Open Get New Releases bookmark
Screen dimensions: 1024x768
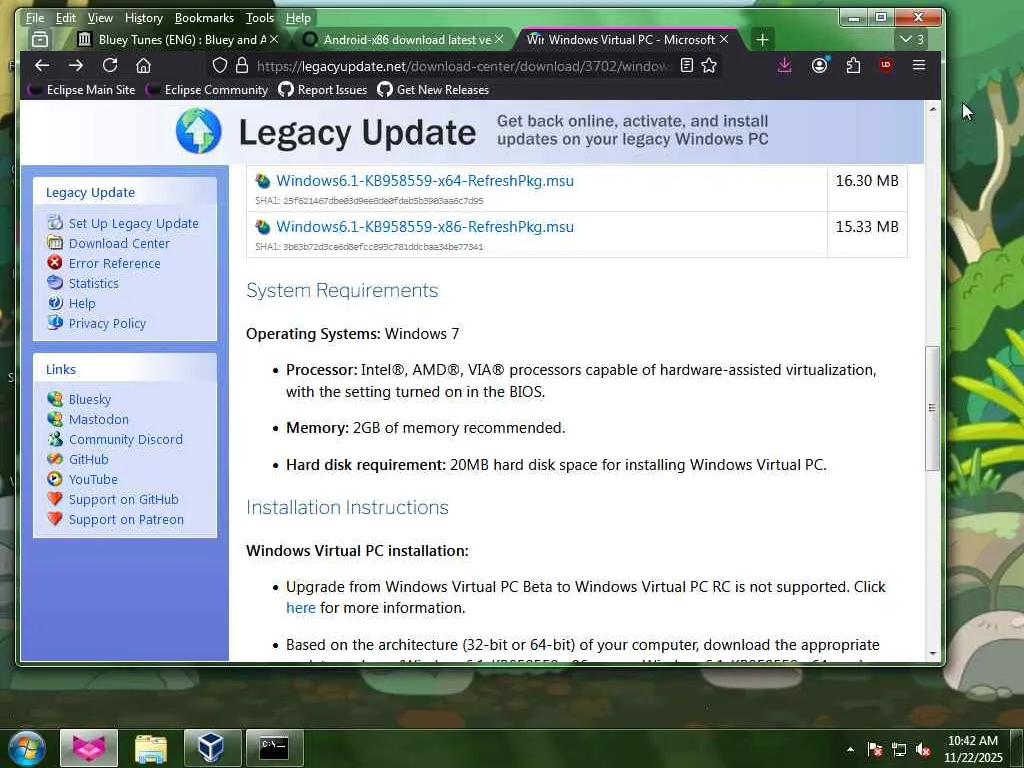pos(434,89)
